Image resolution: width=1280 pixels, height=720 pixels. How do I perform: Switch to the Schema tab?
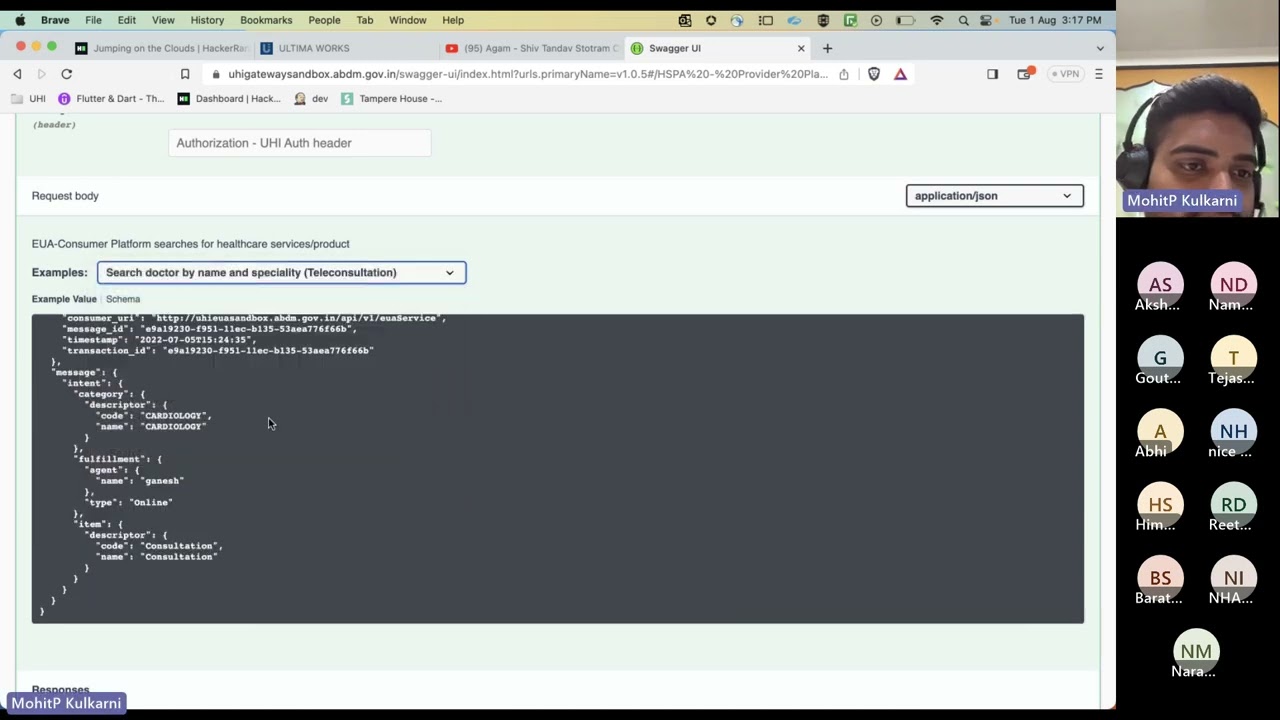[123, 299]
